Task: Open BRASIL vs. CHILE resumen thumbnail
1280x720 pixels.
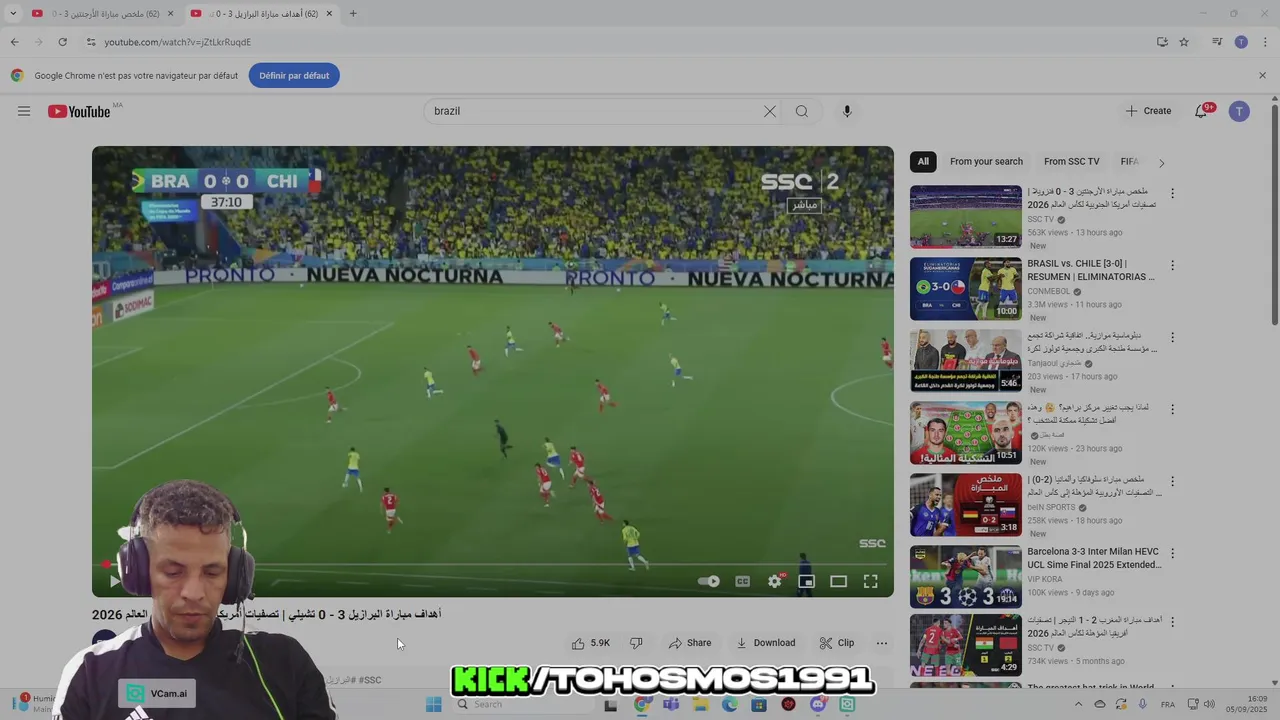Action: click(x=966, y=289)
